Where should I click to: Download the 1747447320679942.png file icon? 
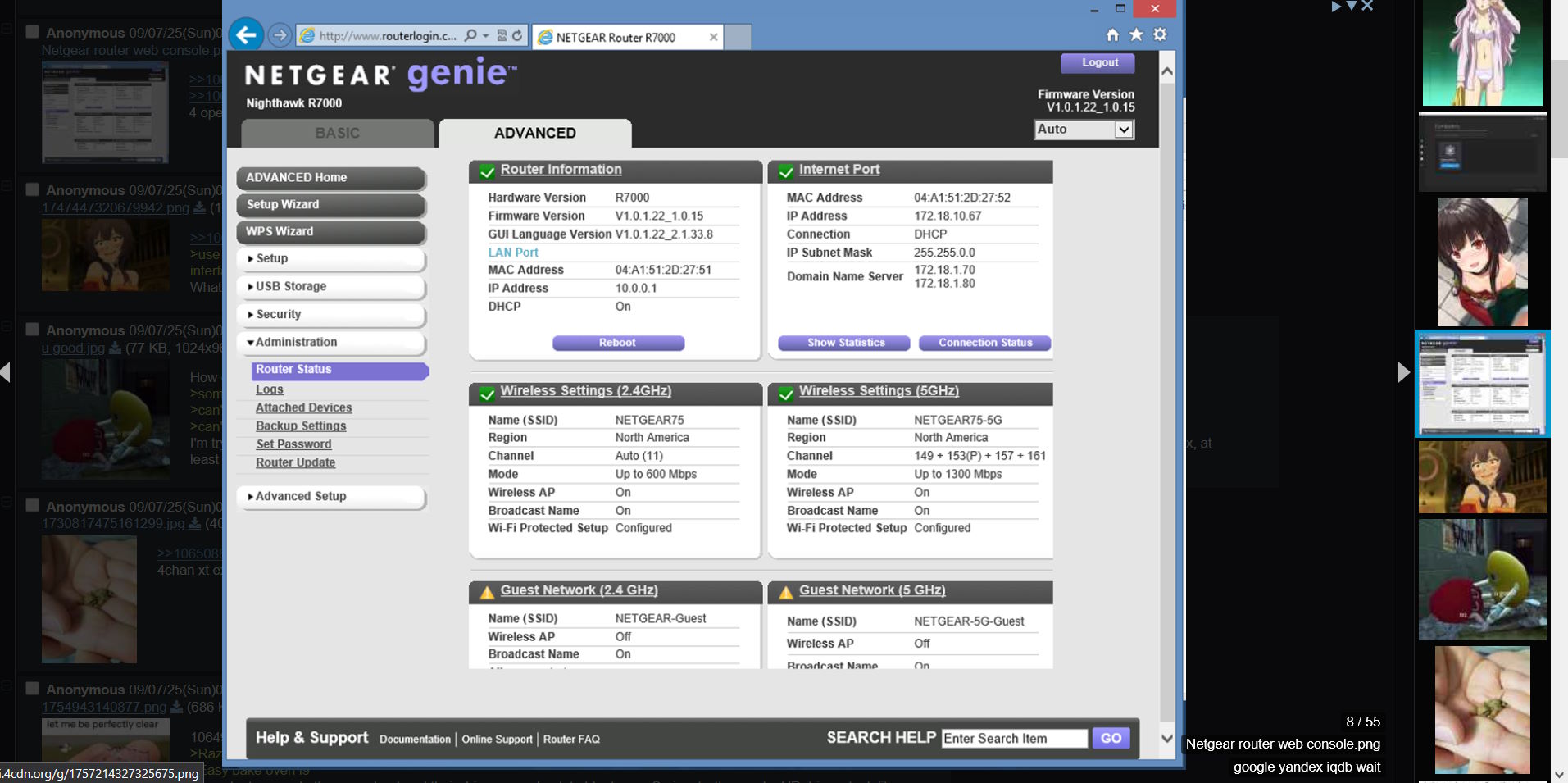[199, 207]
